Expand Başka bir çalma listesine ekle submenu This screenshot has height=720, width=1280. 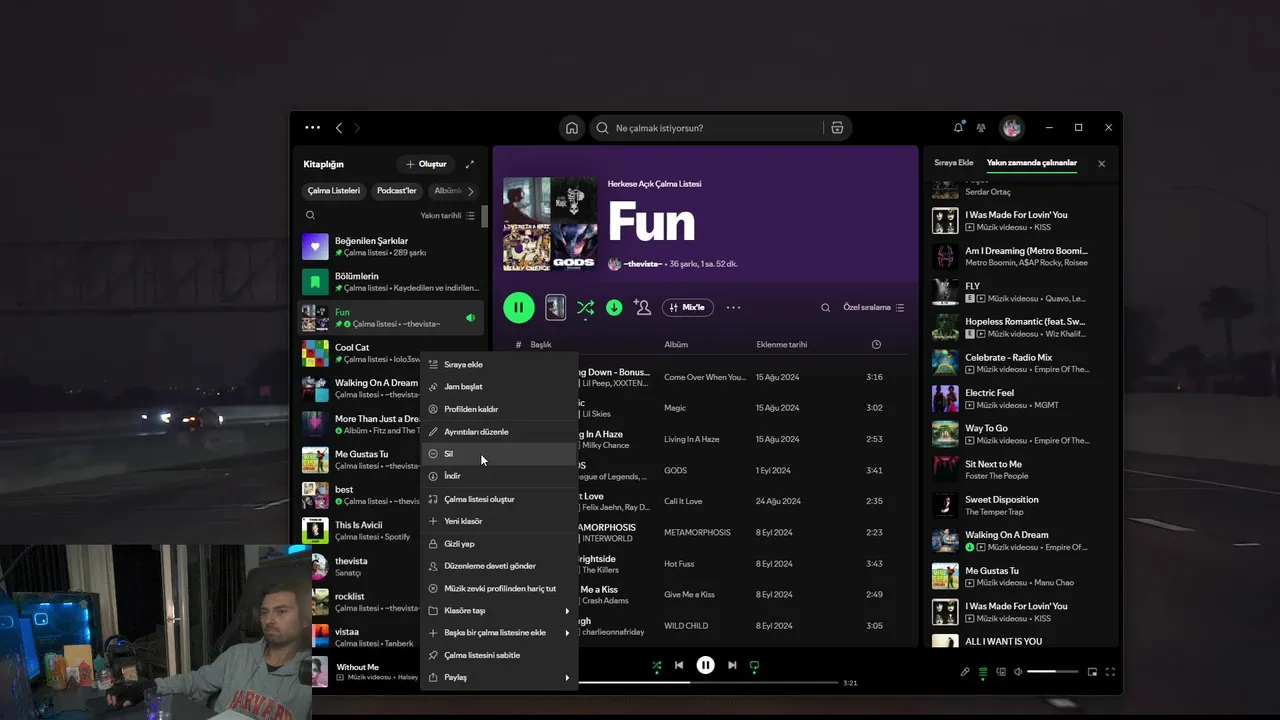(499, 633)
